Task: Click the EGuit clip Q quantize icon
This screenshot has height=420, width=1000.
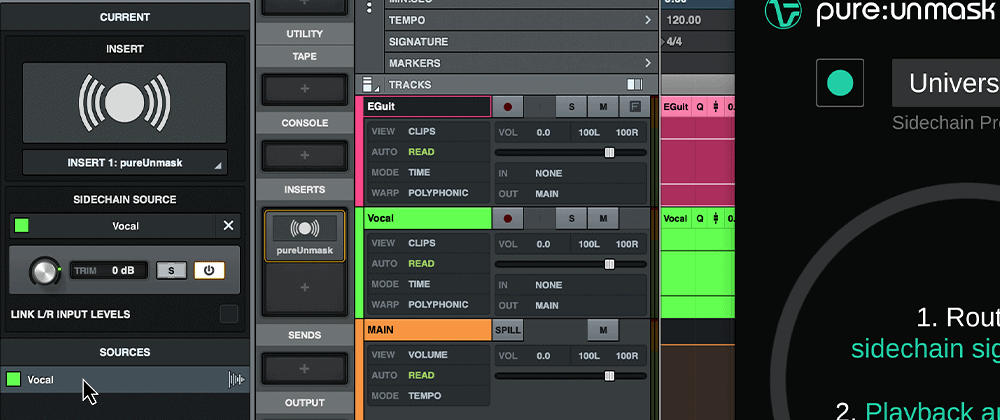Action: click(x=700, y=107)
